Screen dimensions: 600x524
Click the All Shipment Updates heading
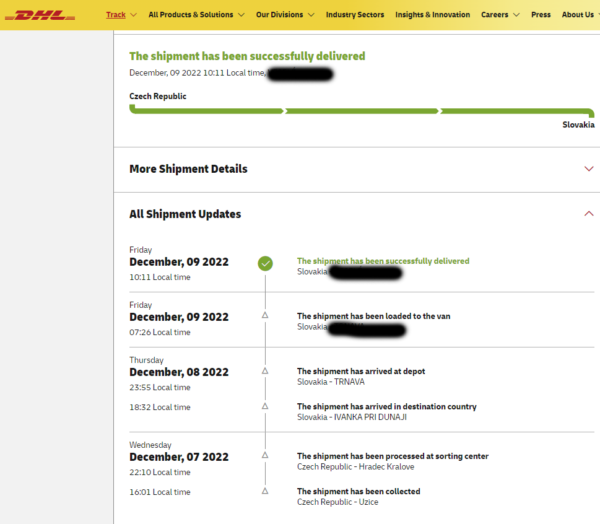pyautogui.click(x=185, y=214)
